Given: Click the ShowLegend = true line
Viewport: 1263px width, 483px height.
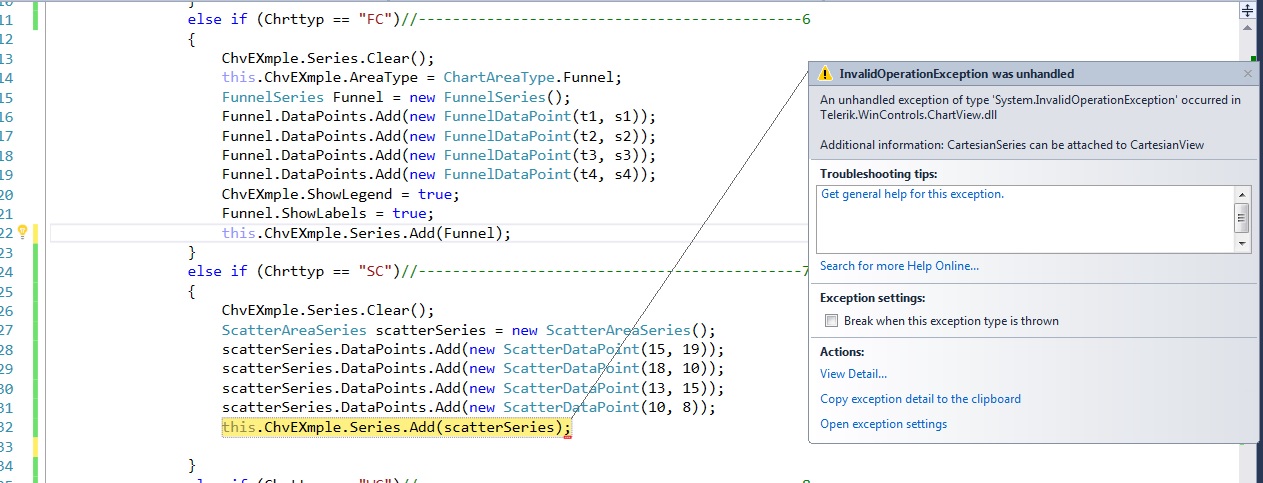Looking at the screenshot, I should coord(340,194).
